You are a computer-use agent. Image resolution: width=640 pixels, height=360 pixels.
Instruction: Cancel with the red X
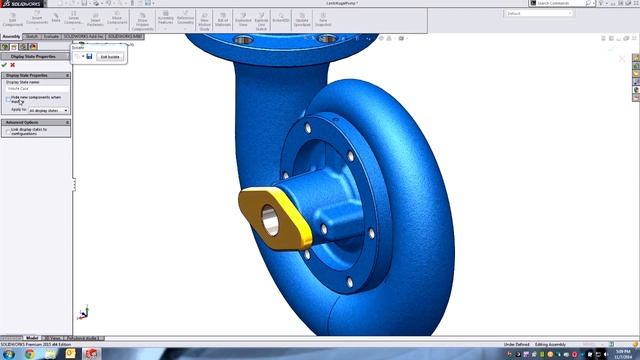point(13,65)
